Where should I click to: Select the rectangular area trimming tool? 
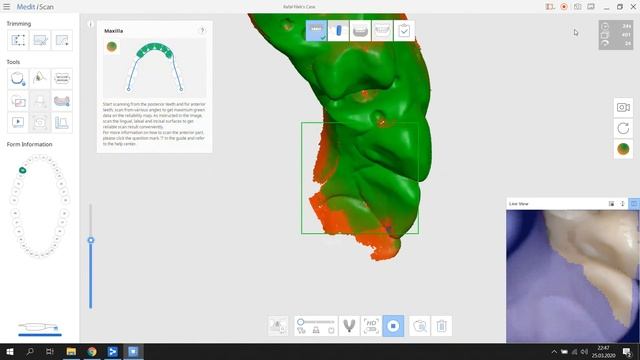point(18,40)
